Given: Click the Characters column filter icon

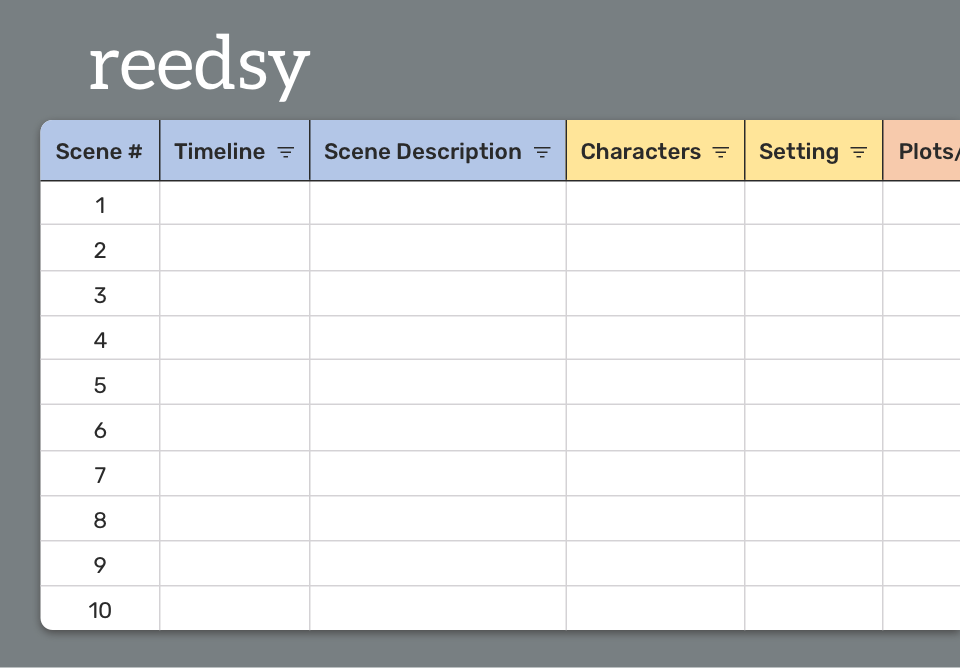Looking at the screenshot, I should [x=721, y=152].
